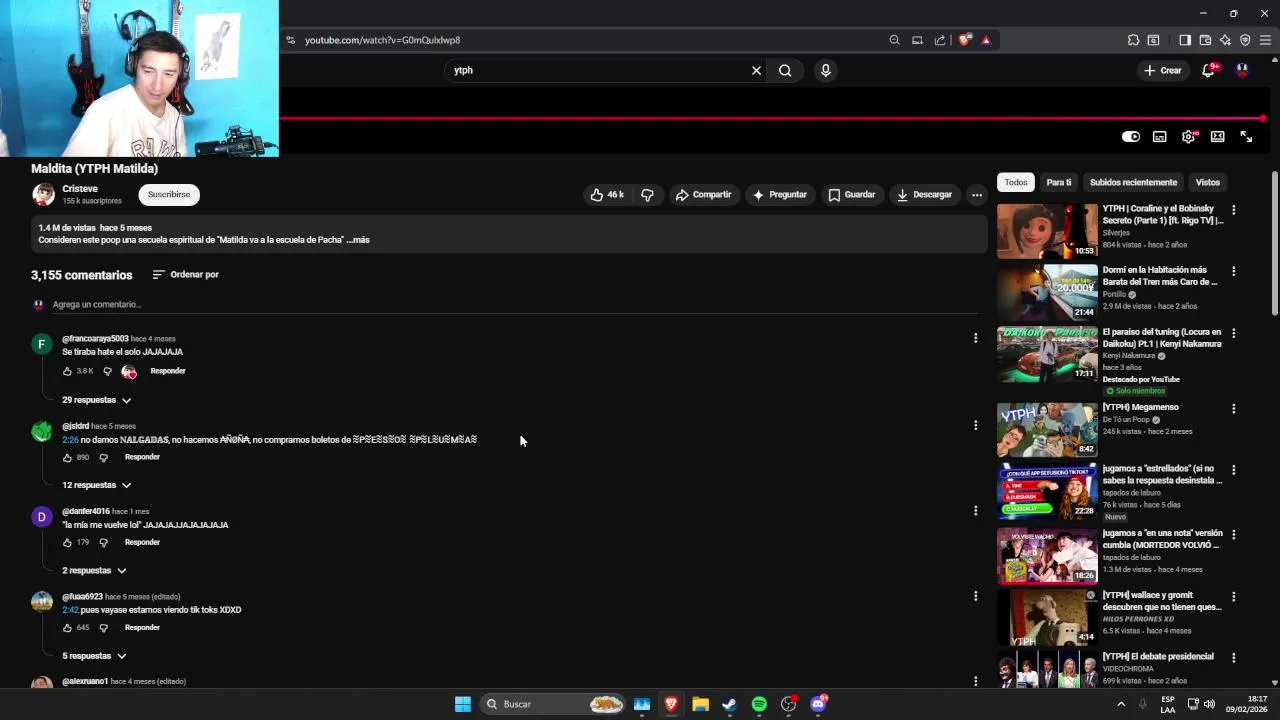Seek on the red video progress bar

(770, 118)
